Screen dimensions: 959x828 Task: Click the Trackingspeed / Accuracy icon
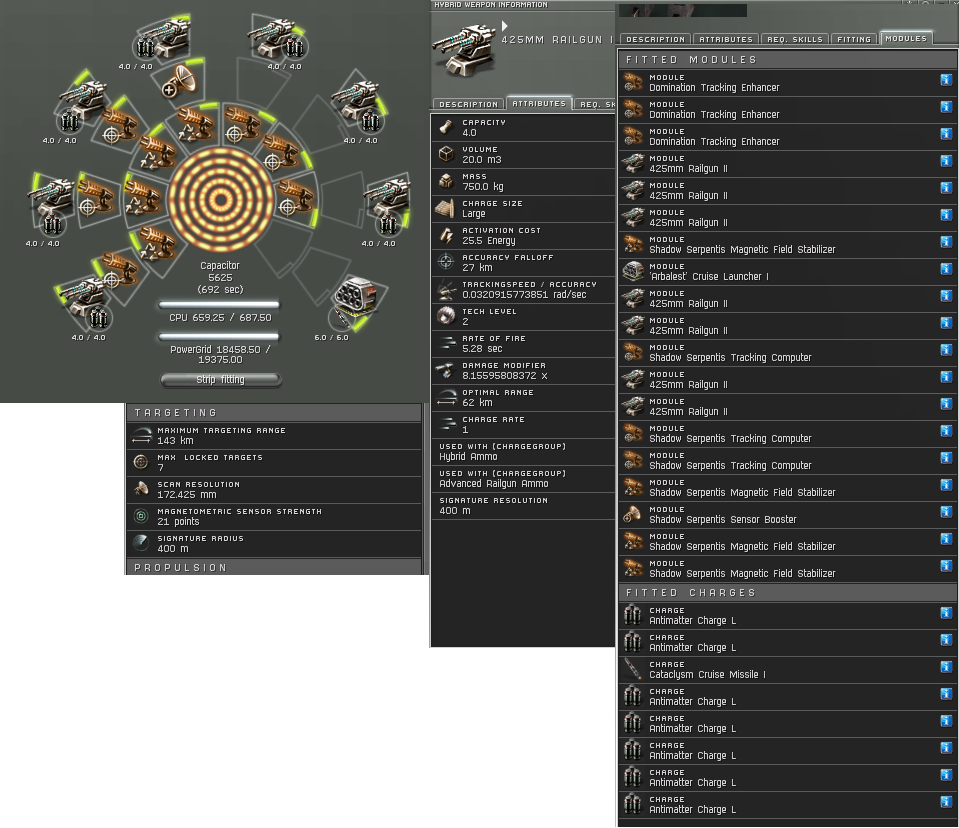coord(446,289)
